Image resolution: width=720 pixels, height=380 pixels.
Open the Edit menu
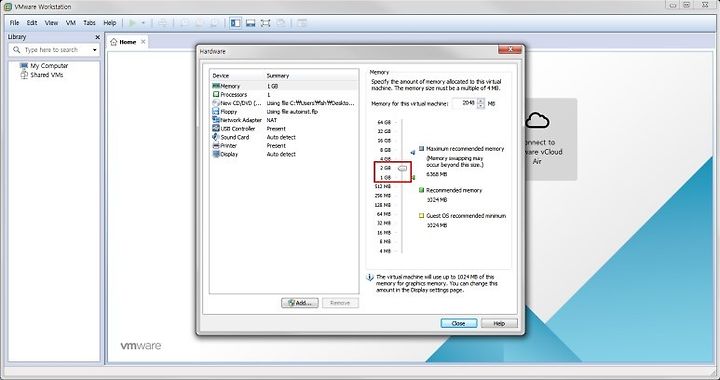(32, 23)
